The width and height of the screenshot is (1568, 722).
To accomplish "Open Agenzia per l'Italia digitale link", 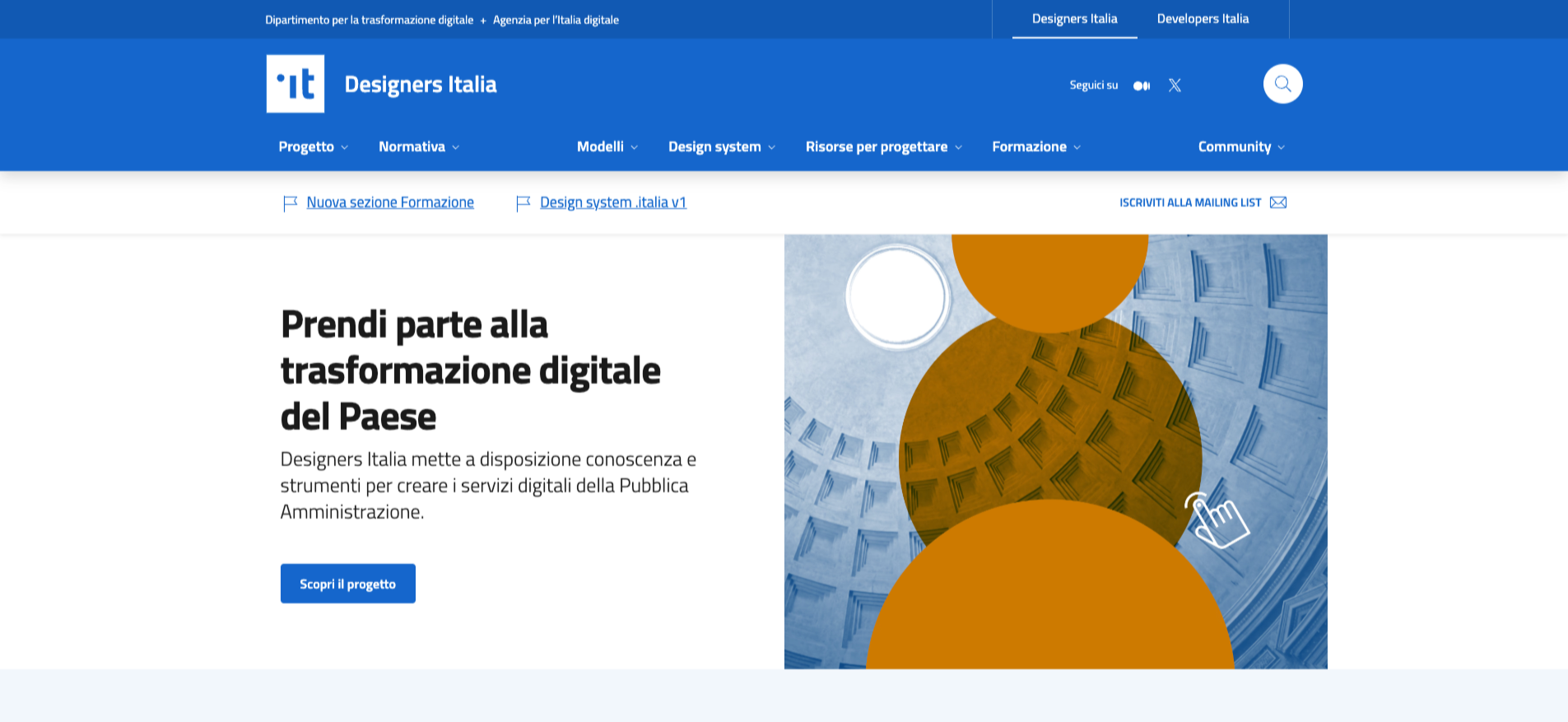I will coord(556,20).
